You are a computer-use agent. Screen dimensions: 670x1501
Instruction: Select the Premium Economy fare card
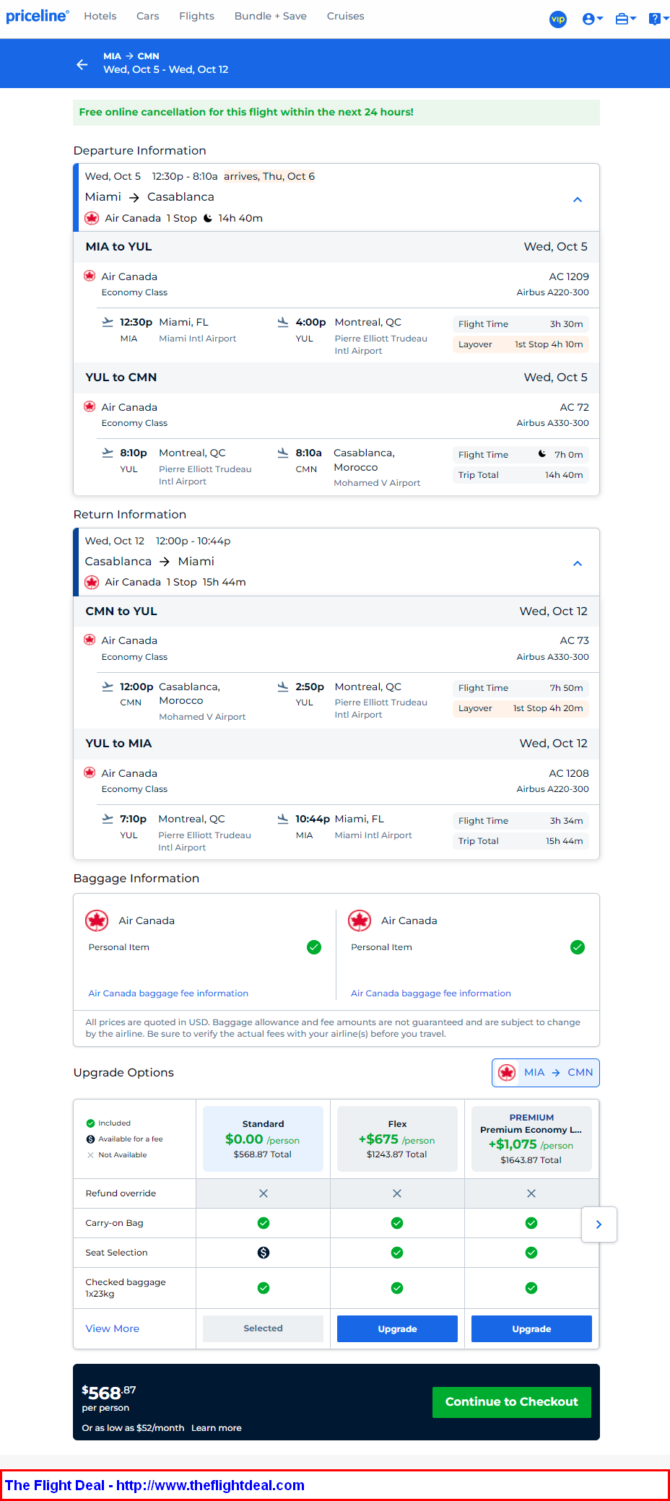(531, 1139)
